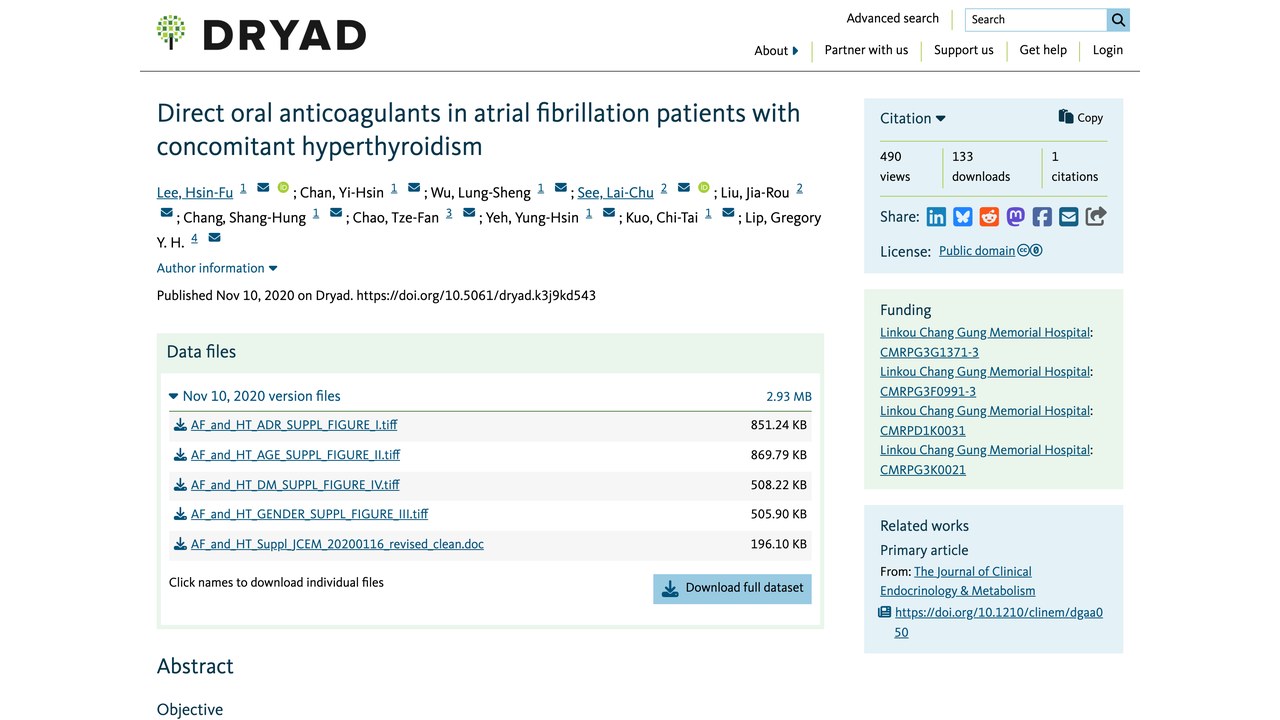Screen dimensions: 1280x720
Task: Click the generic share arrow icon
Action: 1096,217
